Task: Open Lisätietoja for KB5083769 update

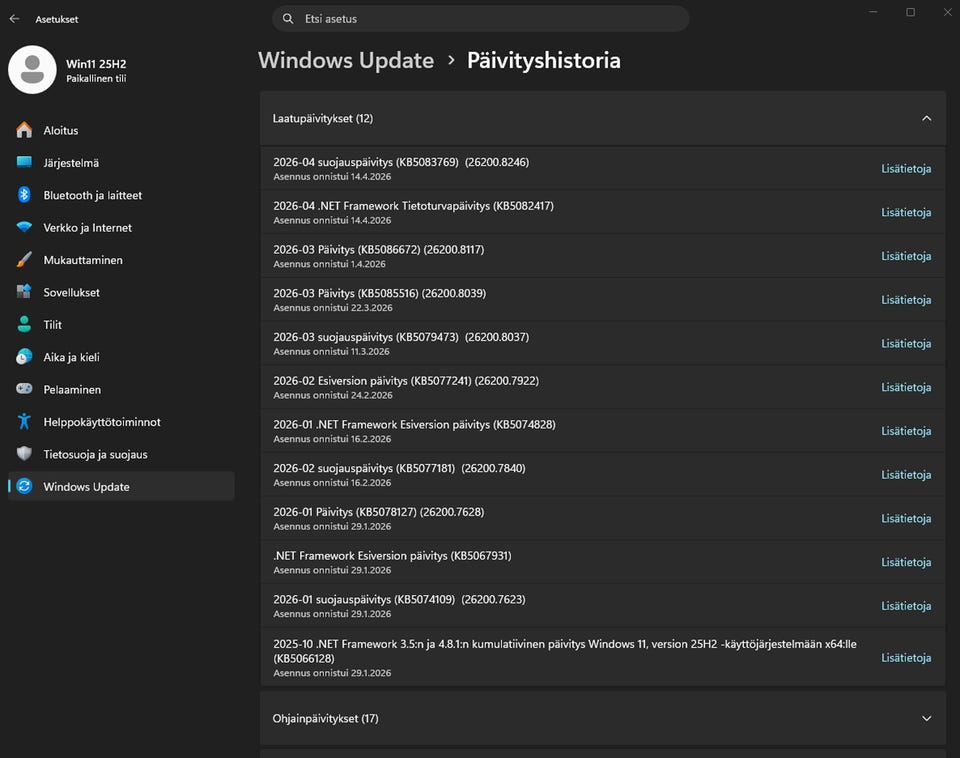Action: click(906, 169)
